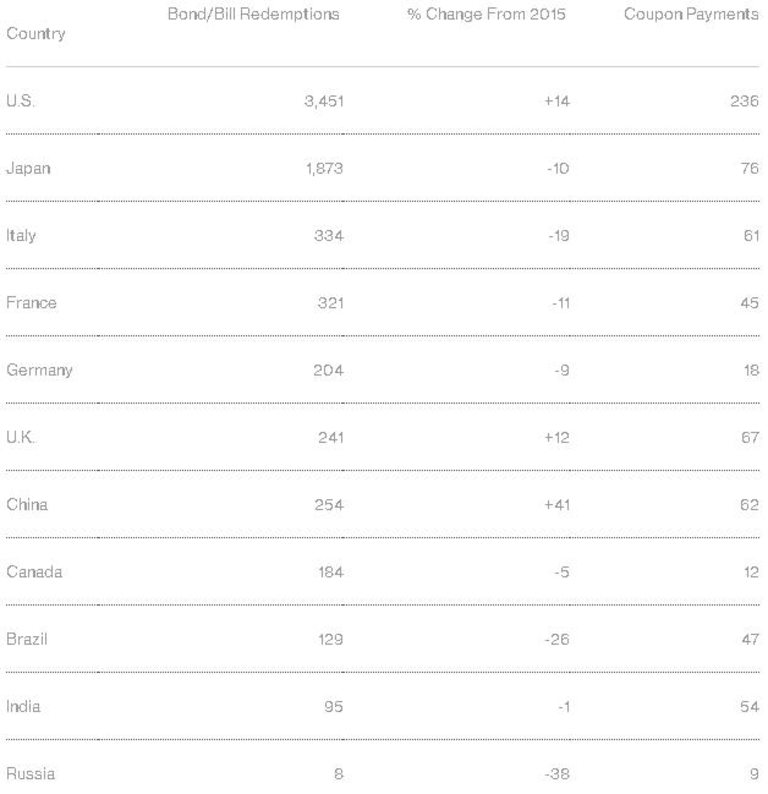Select Japan's 1,873 redemptions value

coord(324,168)
